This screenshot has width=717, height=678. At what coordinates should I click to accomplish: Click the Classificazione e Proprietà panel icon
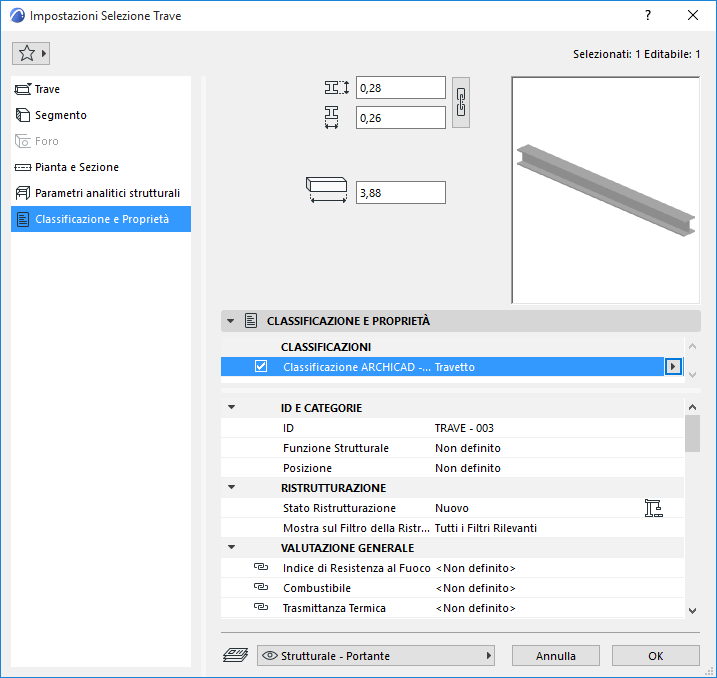[251, 321]
